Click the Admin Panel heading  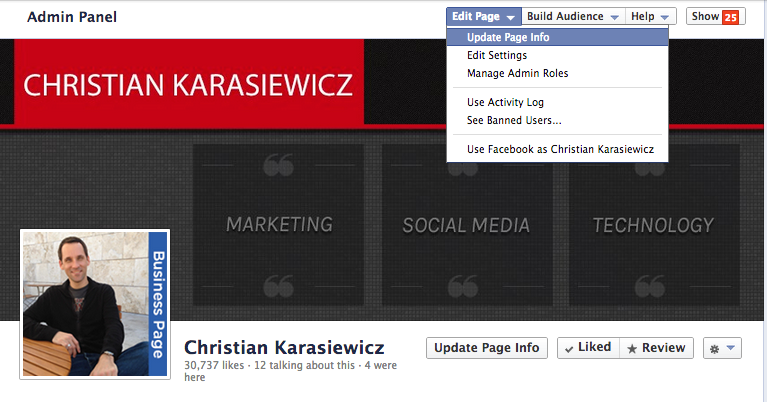pos(72,17)
